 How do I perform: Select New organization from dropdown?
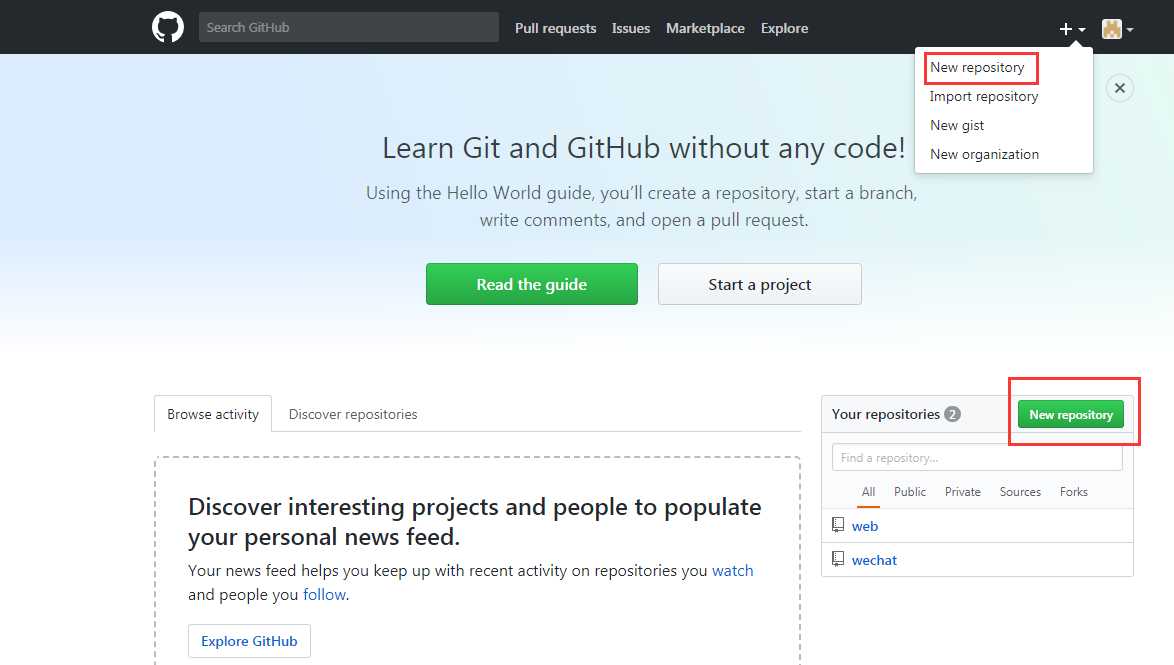click(985, 154)
